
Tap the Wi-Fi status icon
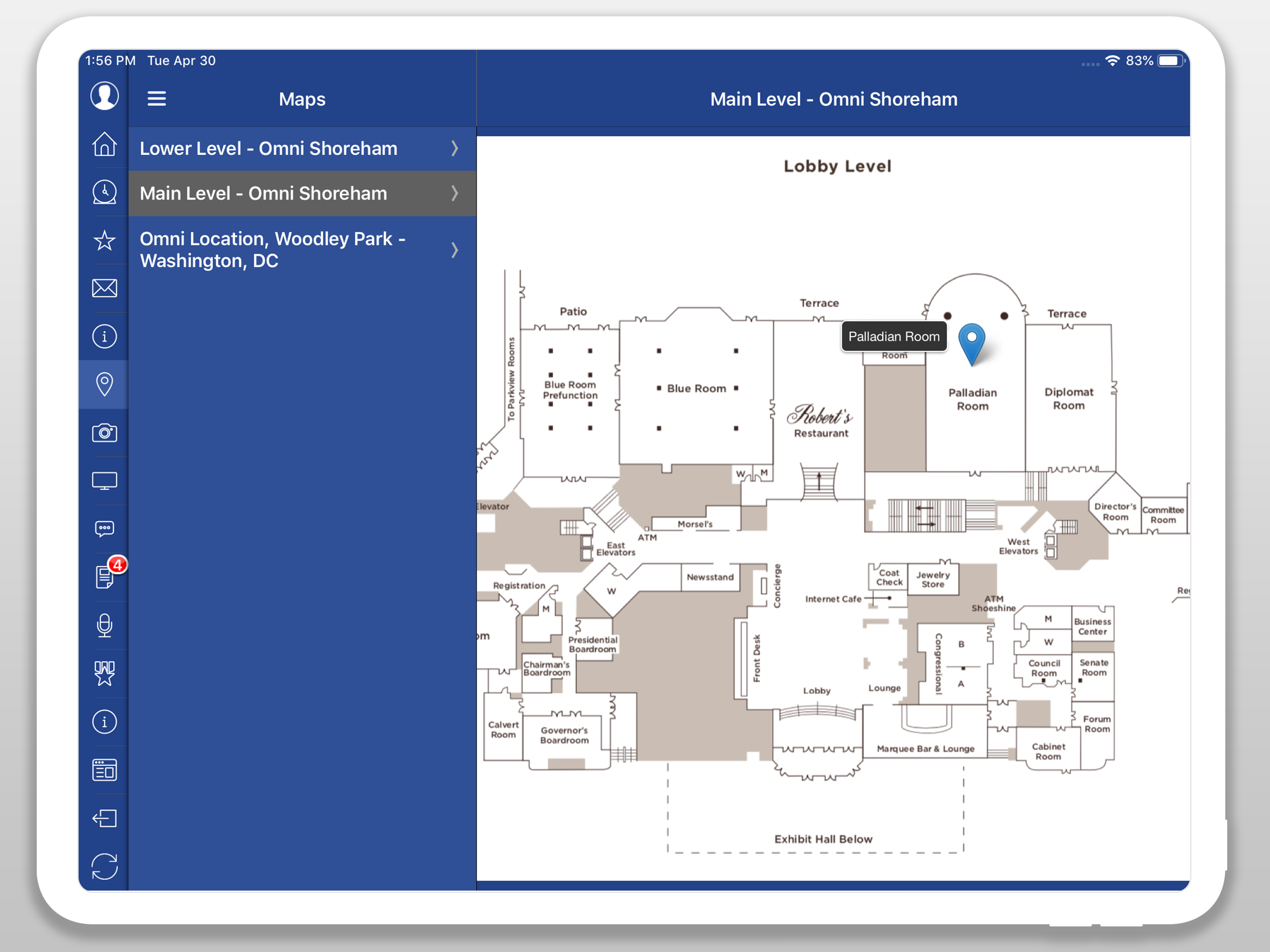point(1112,60)
